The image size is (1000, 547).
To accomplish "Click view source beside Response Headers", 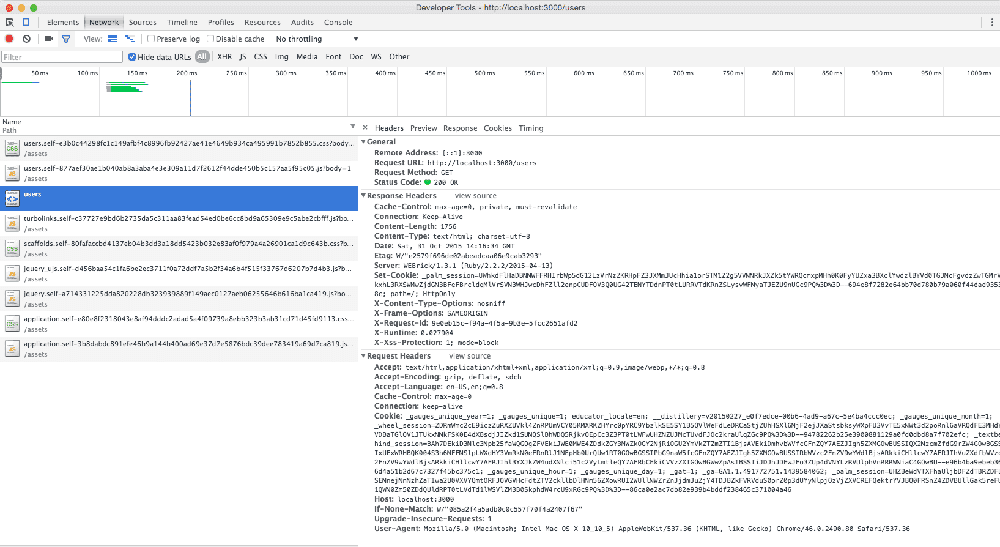I will [475, 196].
